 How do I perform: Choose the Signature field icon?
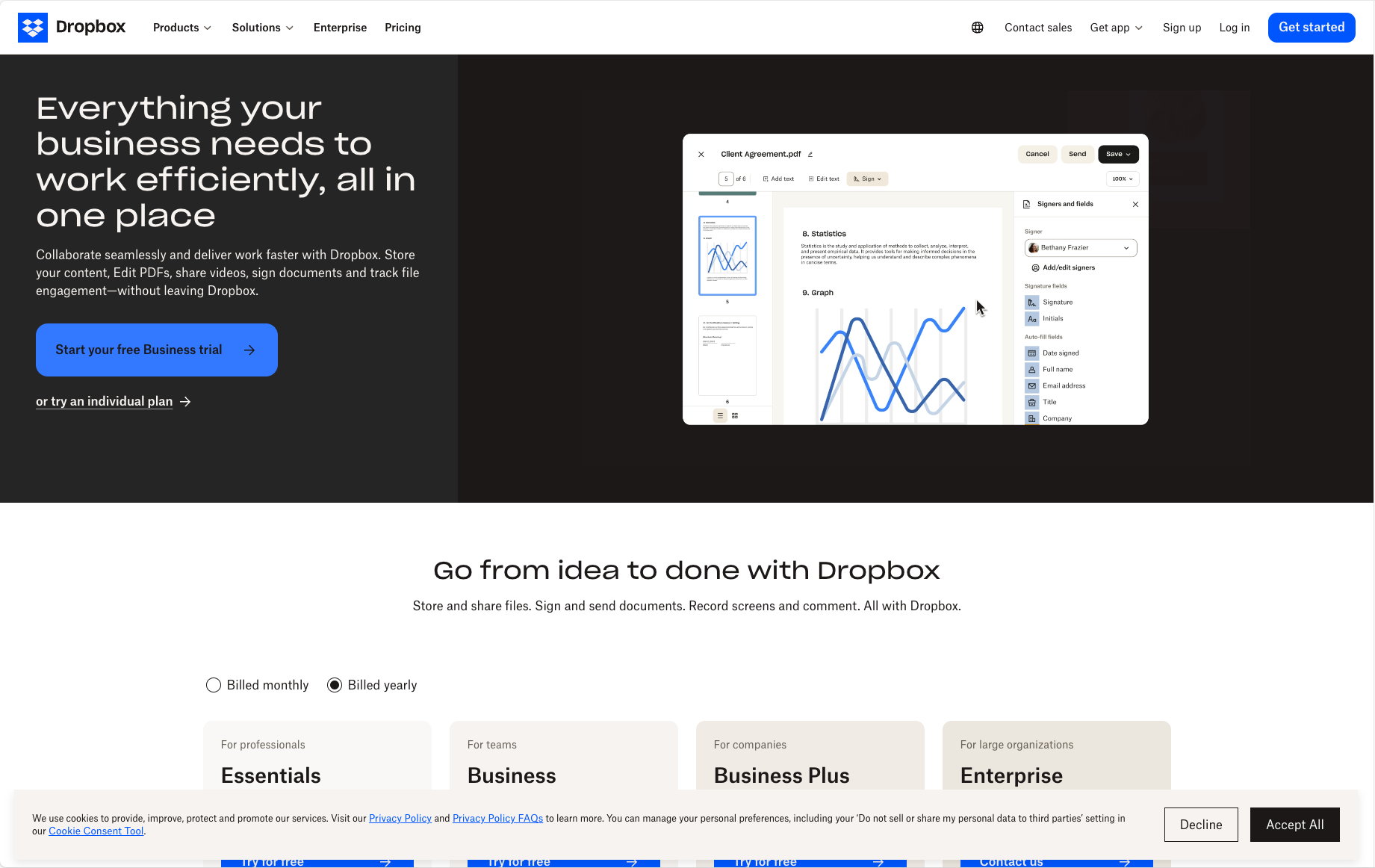point(1032,303)
